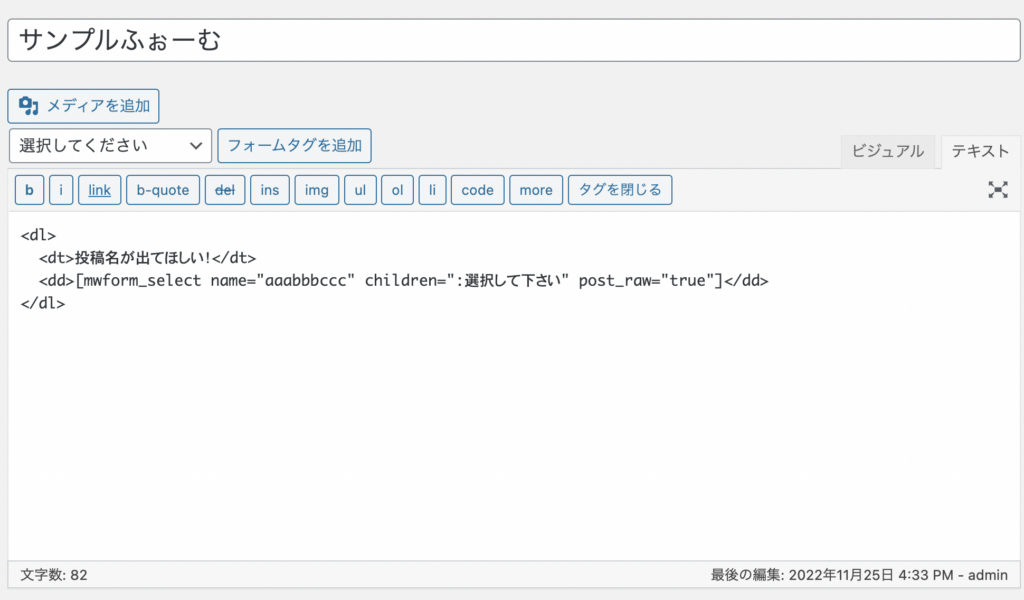Open the 選択してください form tag dropdown
This screenshot has width=1024, height=600.
coord(110,146)
